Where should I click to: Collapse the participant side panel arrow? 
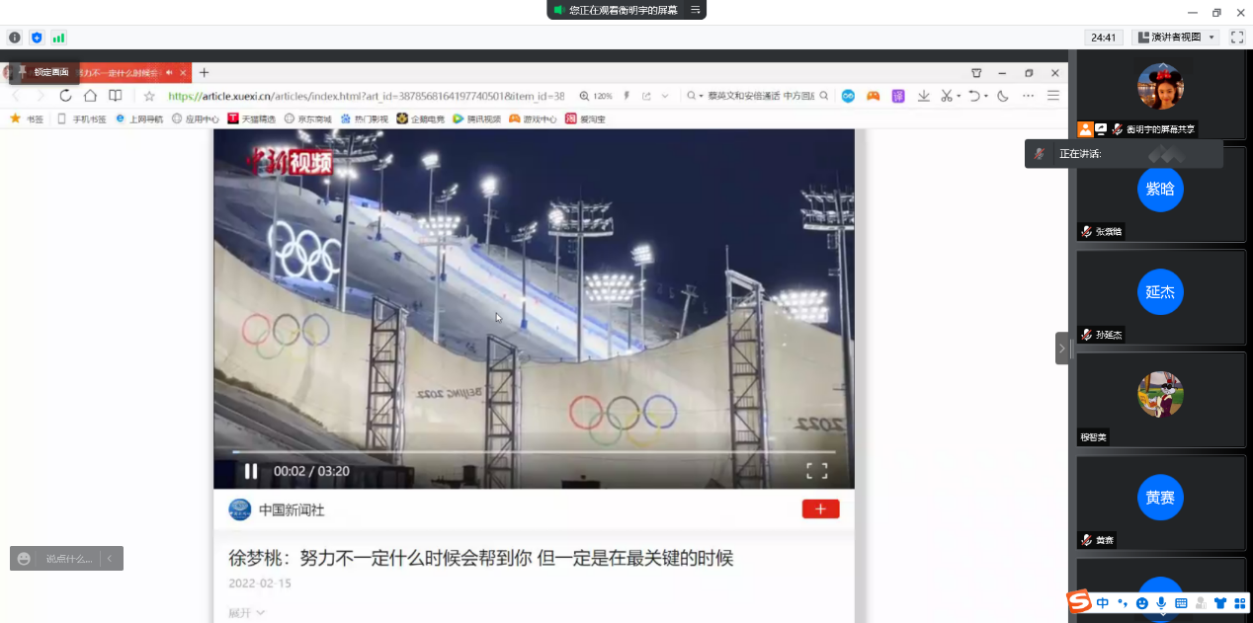1061,348
